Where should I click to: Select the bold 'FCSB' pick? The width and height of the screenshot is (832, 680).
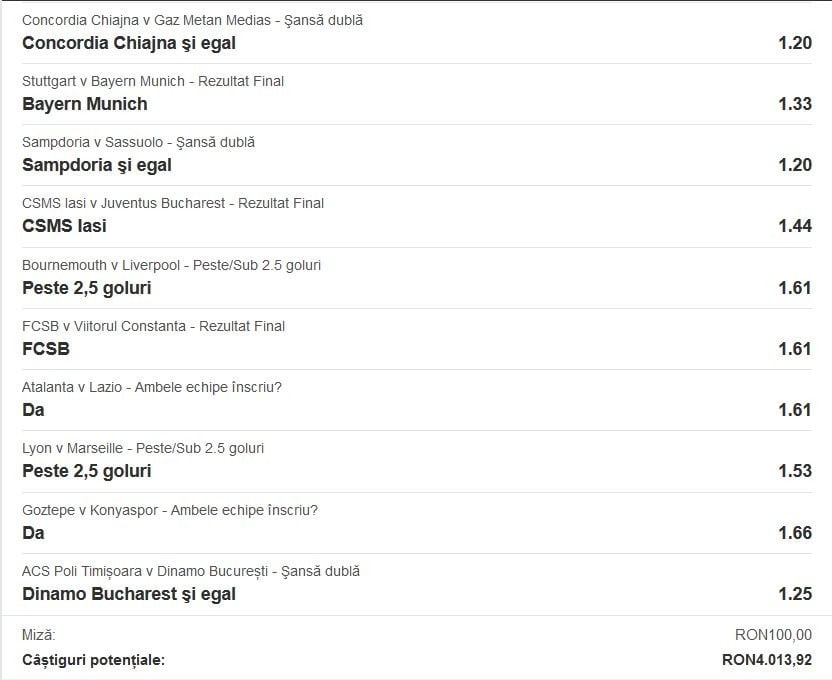[x=46, y=349]
